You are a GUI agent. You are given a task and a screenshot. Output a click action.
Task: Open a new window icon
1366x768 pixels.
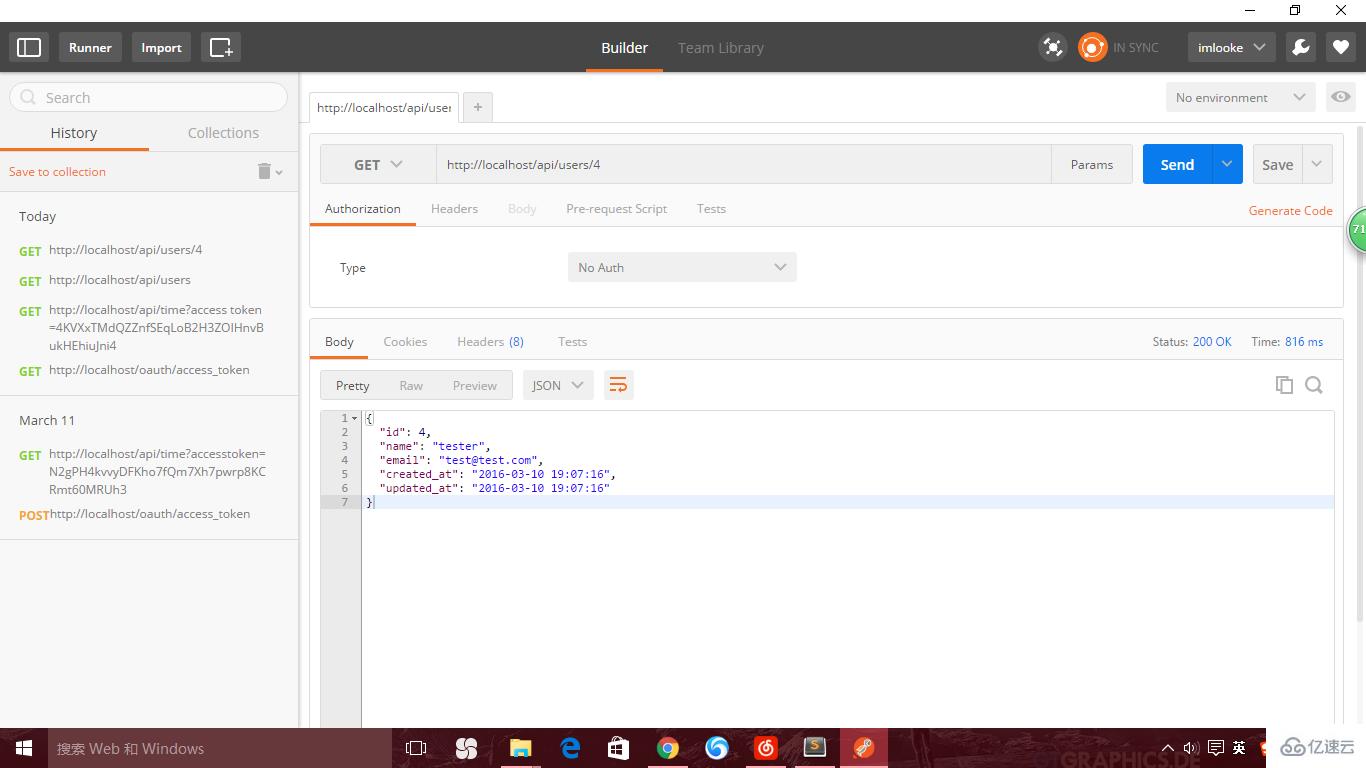221,47
